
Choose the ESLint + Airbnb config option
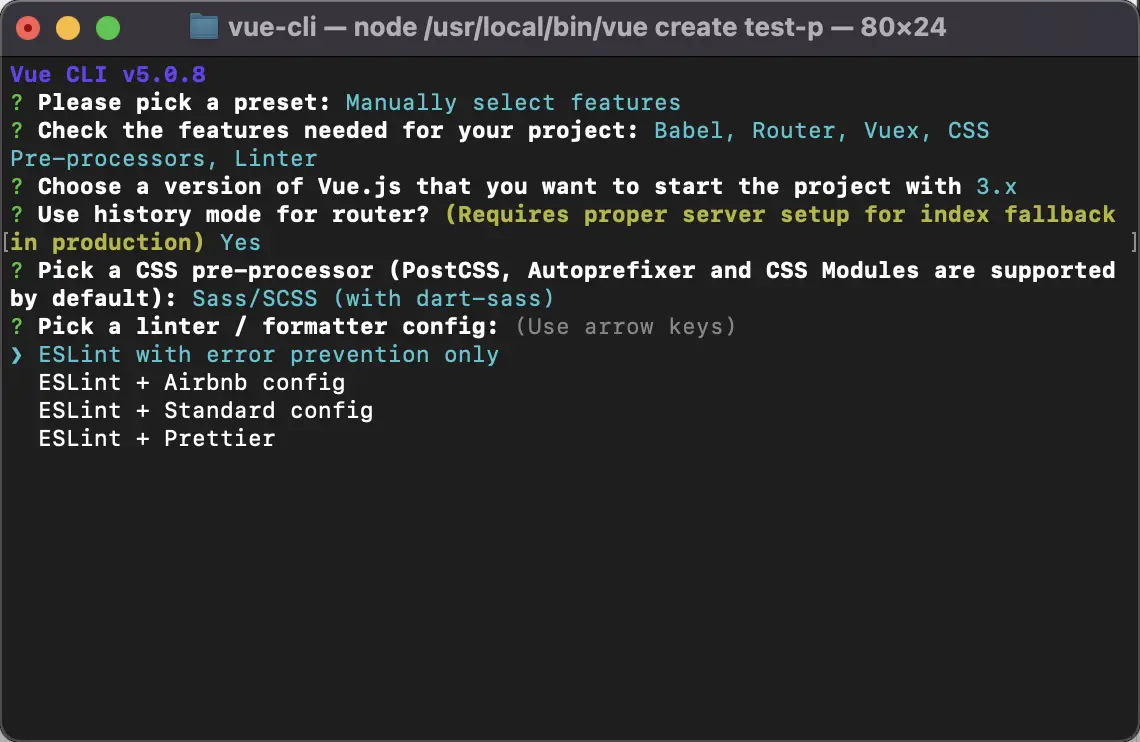(x=191, y=383)
